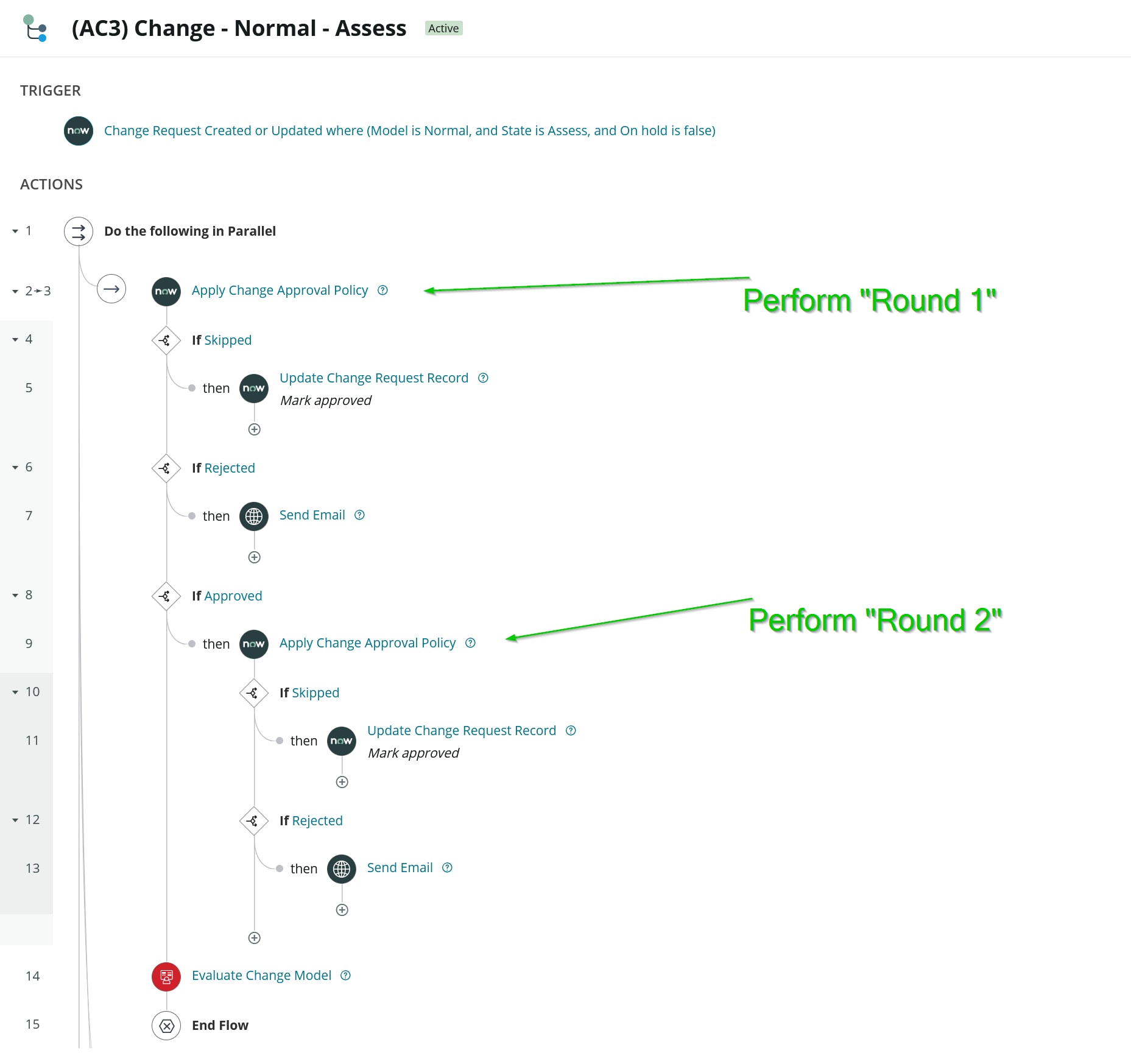This screenshot has width=1131, height=1064.
Task: Click the arrow icon at step 2
Action: pos(111,289)
